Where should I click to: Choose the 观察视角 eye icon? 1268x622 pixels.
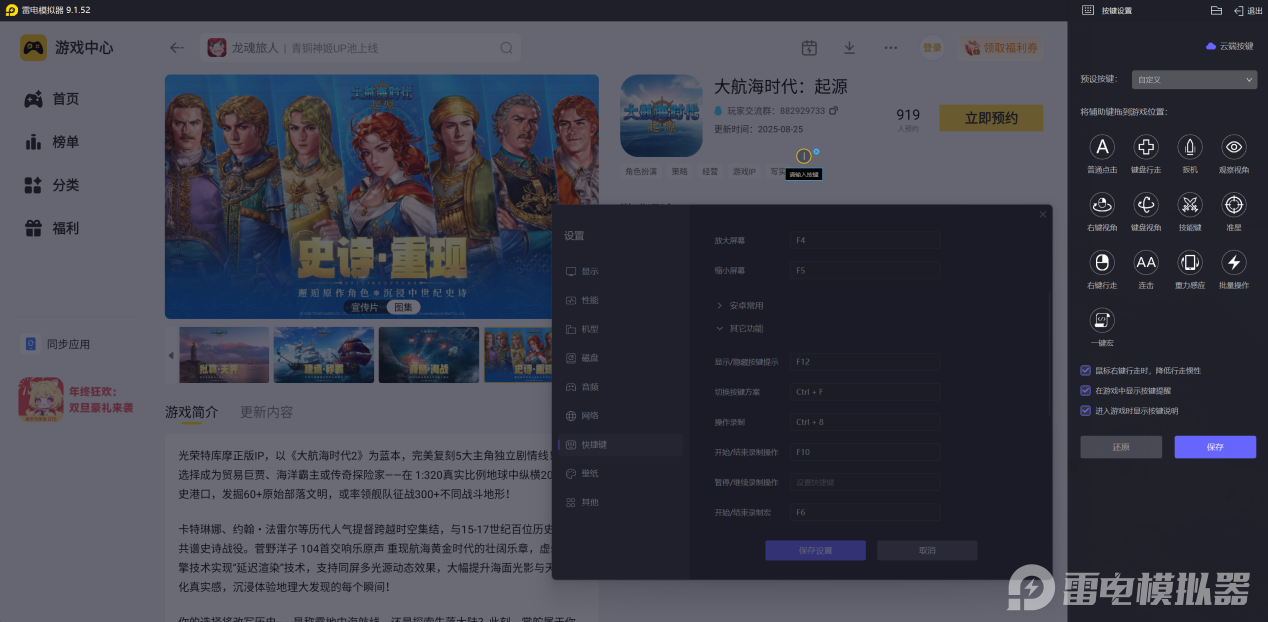(x=1234, y=147)
